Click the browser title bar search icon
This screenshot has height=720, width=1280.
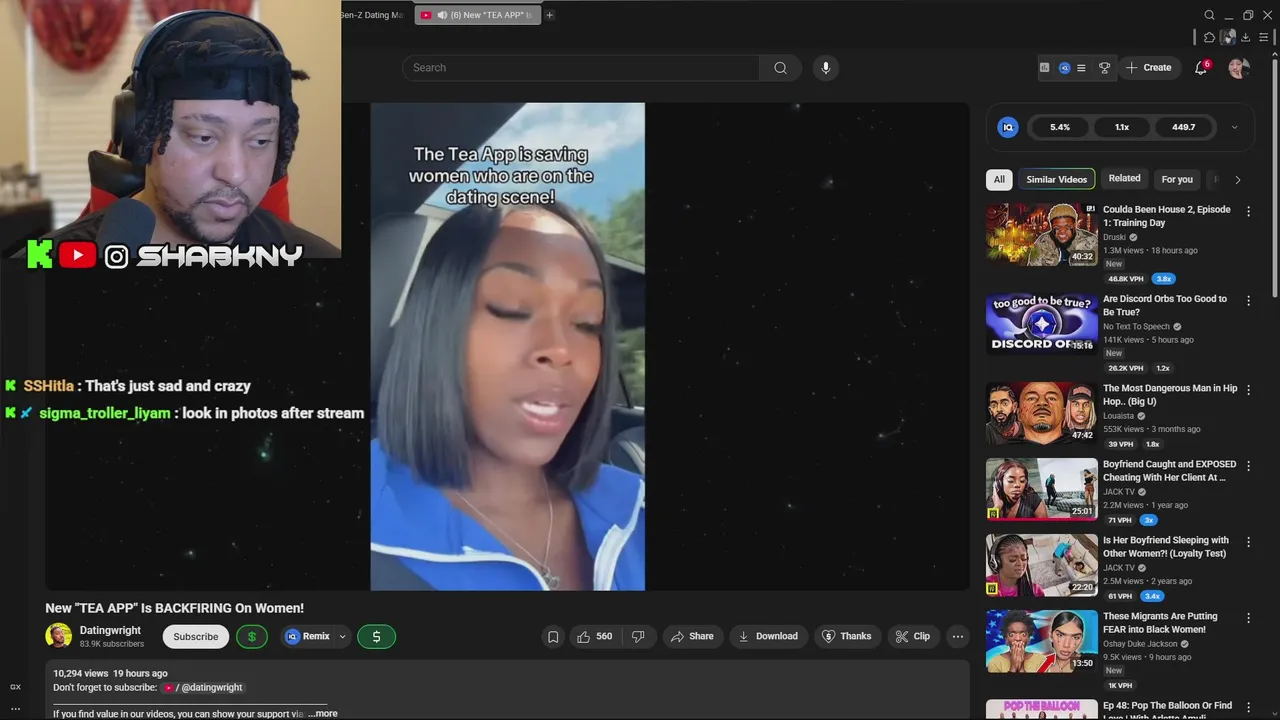point(1209,15)
